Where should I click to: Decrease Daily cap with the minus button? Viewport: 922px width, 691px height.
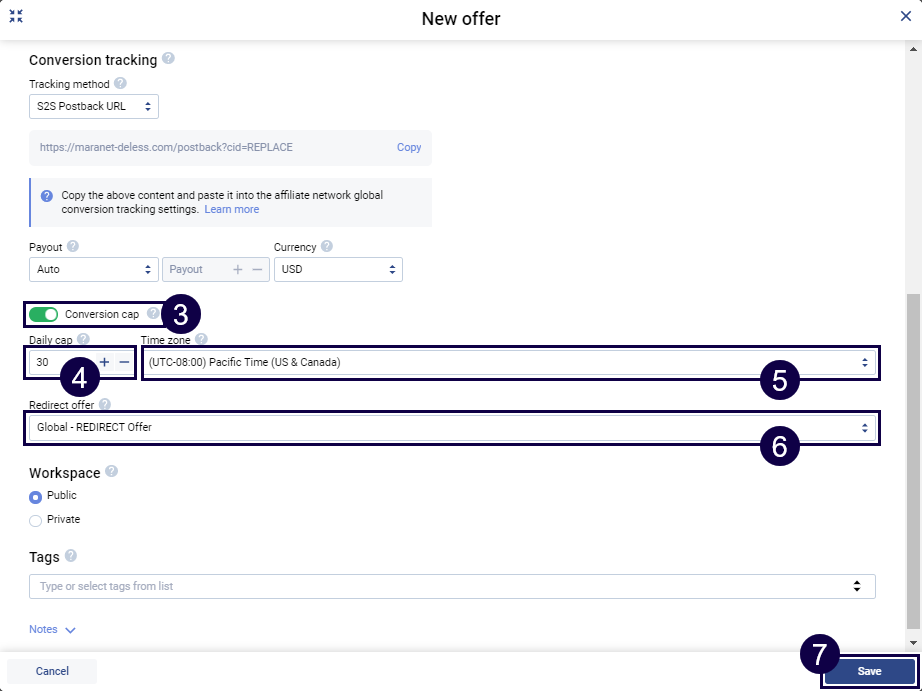click(124, 362)
